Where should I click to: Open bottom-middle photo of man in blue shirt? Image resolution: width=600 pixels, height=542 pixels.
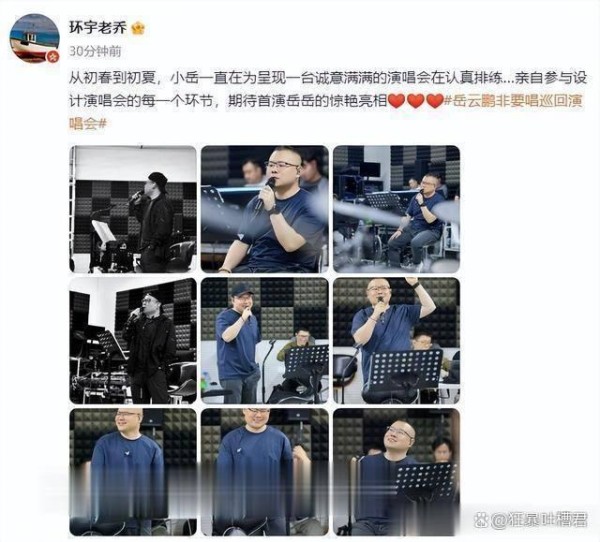click(x=265, y=472)
